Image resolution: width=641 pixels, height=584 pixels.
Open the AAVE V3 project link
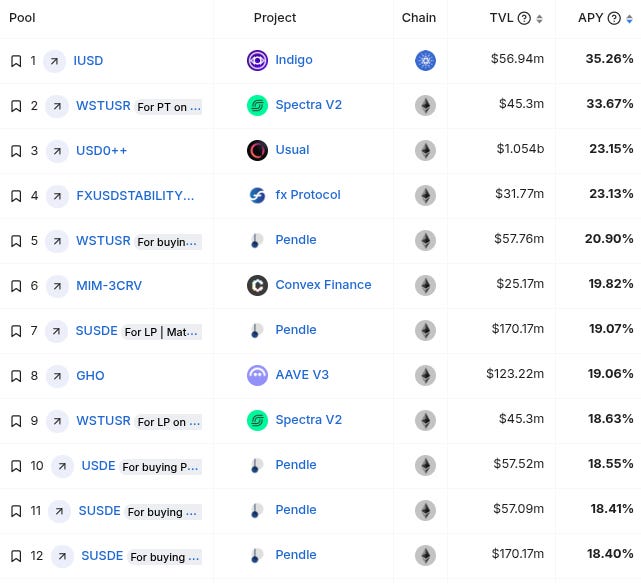click(302, 375)
